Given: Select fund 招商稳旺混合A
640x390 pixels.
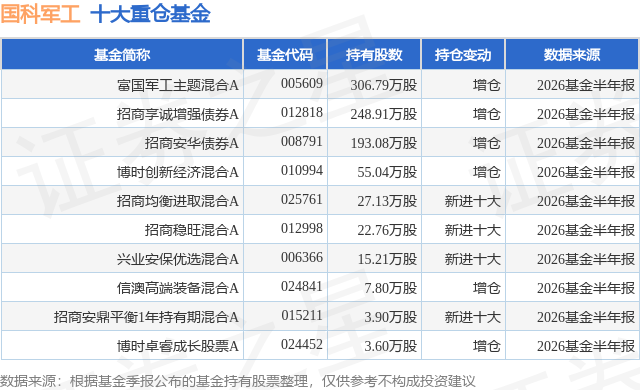Looking at the screenshot, I should coord(191,230).
